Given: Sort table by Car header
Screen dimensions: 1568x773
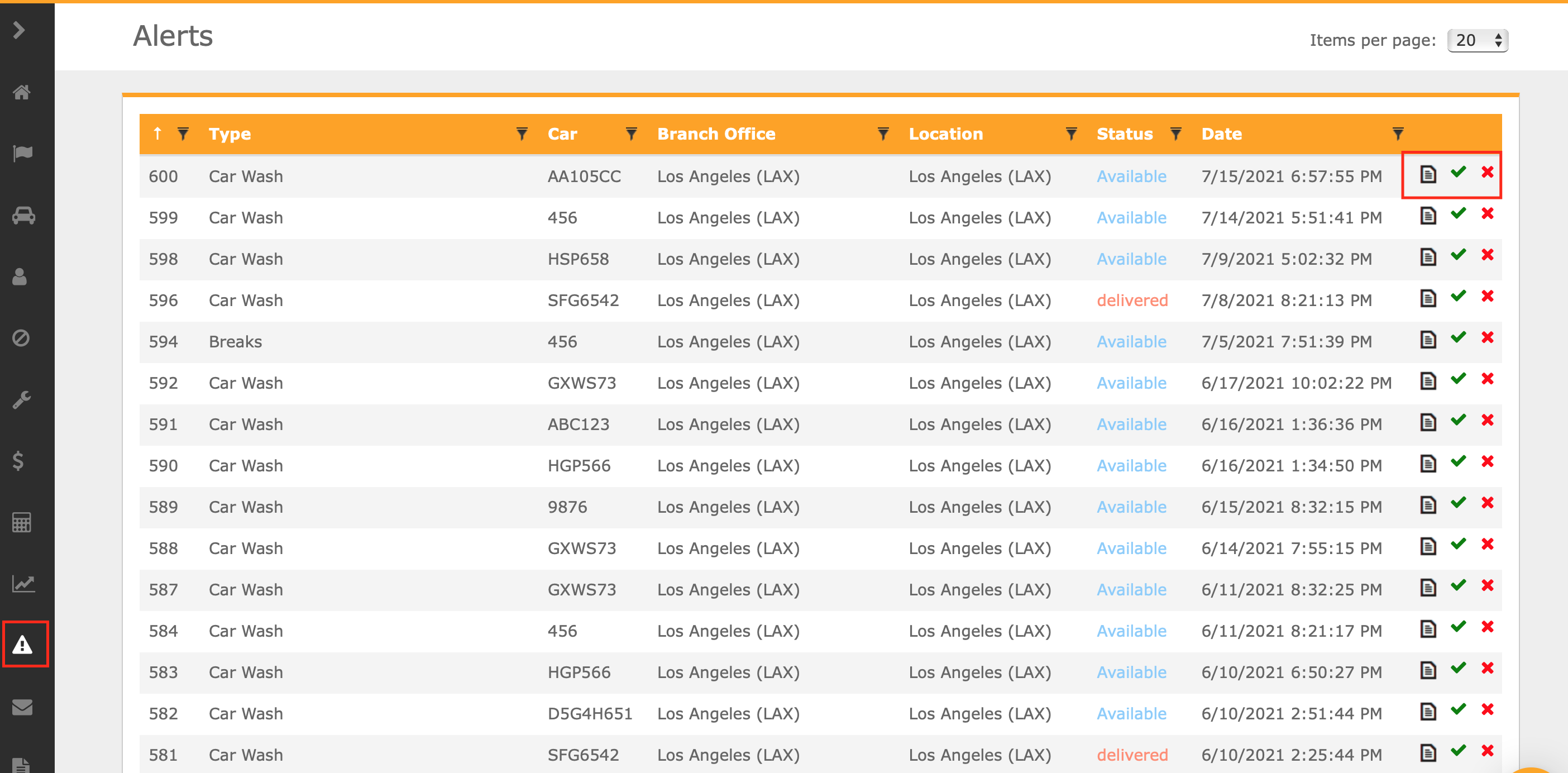Looking at the screenshot, I should tap(562, 134).
